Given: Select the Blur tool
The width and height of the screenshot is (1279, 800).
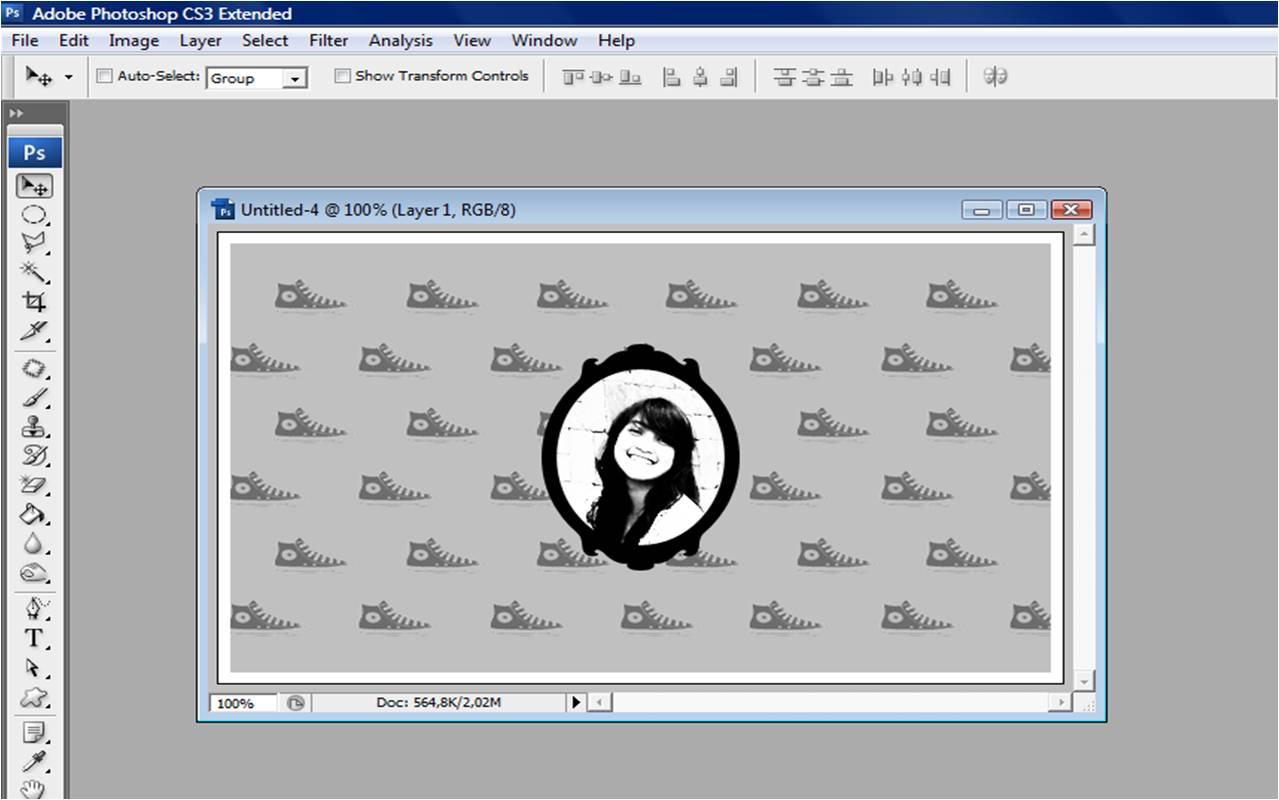Looking at the screenshot, I should (x=34, y=543).
